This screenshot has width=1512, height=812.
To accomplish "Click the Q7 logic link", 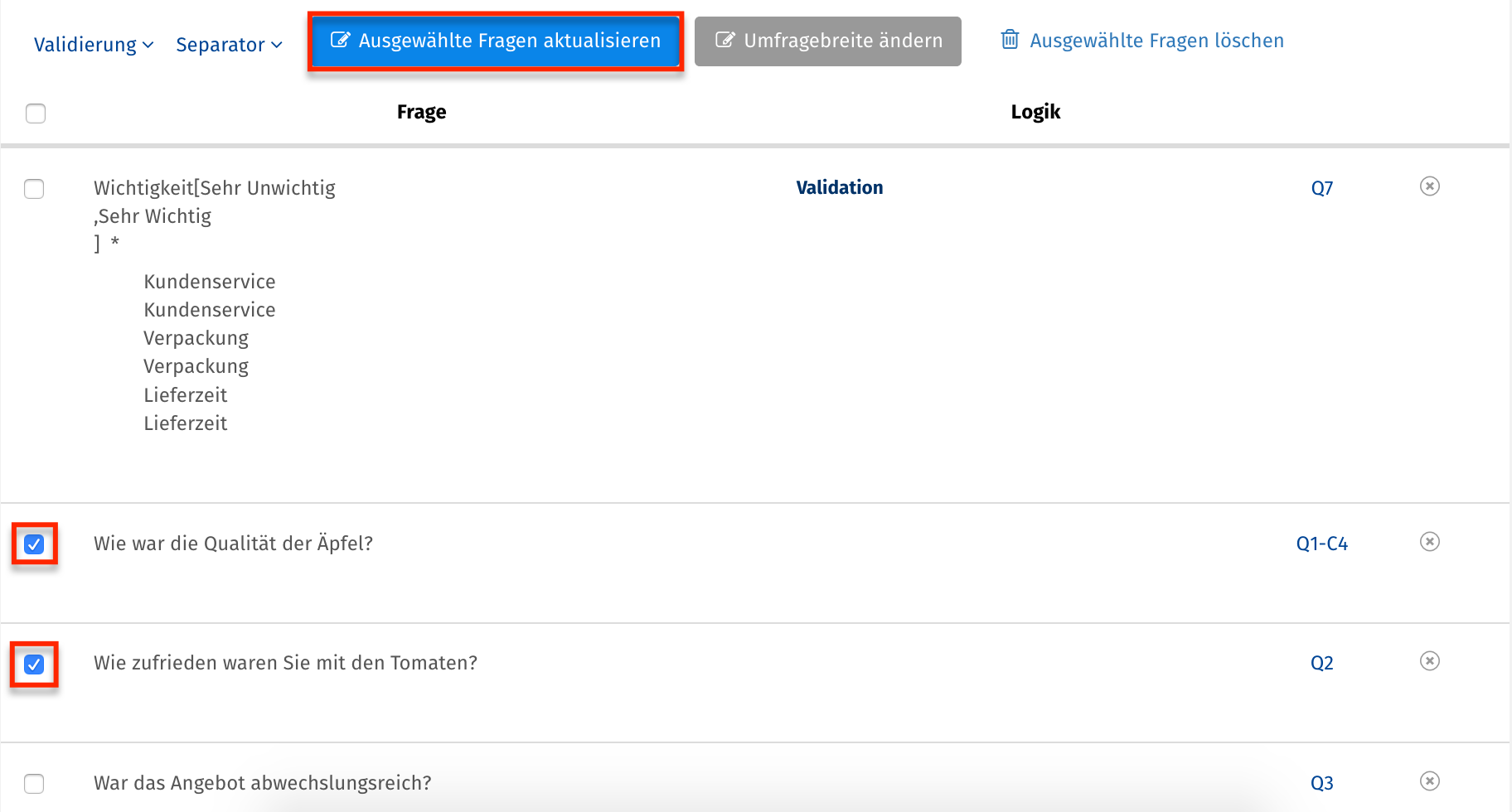I will coord(1321,187).
